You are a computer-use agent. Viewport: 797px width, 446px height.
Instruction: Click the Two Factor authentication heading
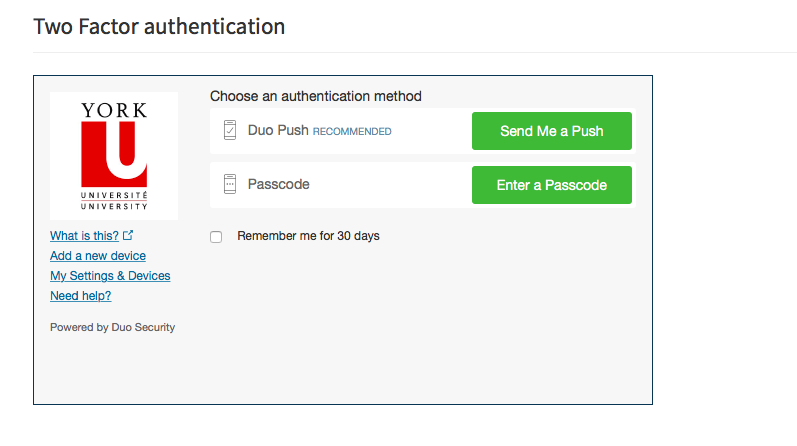click(159, 26)
